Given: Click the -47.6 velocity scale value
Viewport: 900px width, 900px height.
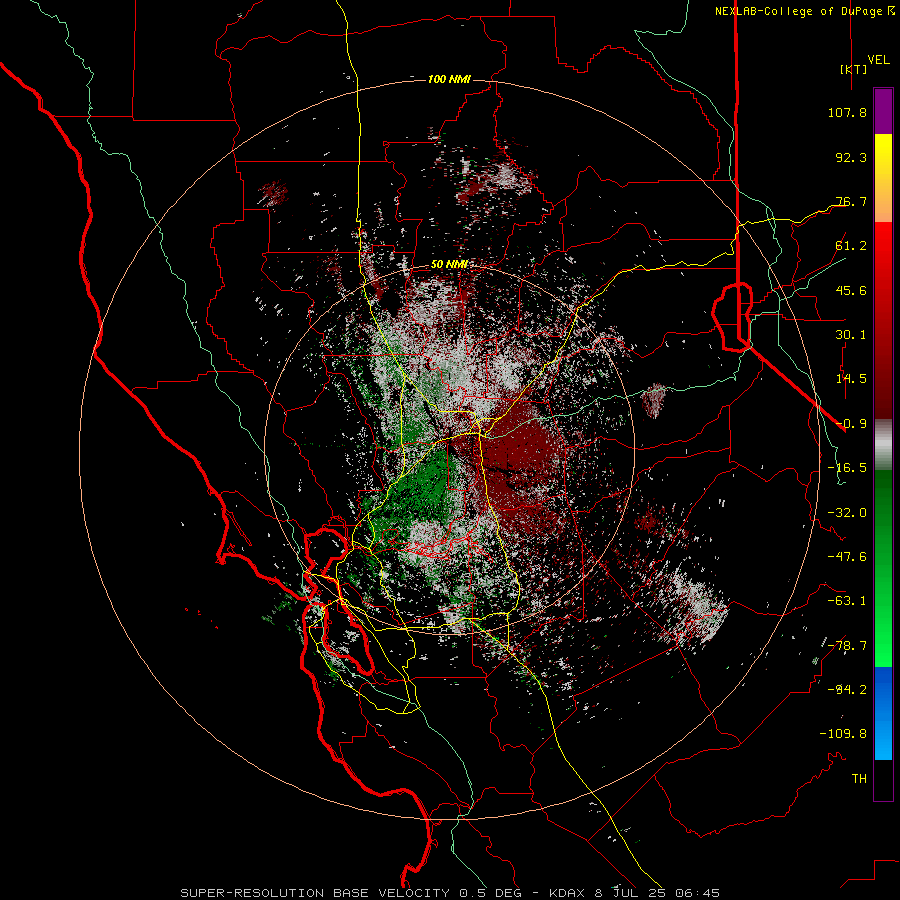Looking at the screenshot, I should click(x=847, y=557).
